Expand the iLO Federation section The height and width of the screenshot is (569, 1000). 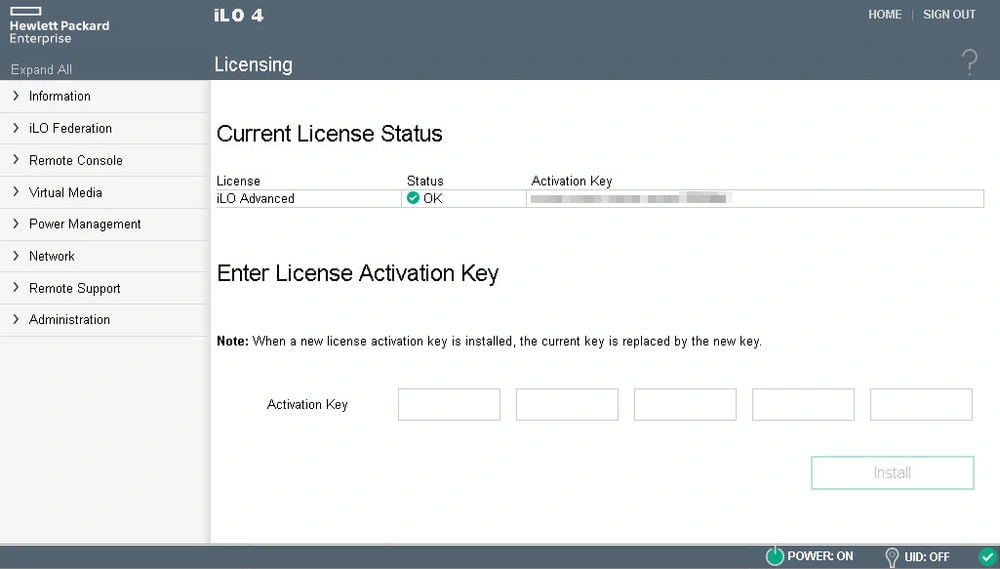pyautogui.click(x=70, y=128)
